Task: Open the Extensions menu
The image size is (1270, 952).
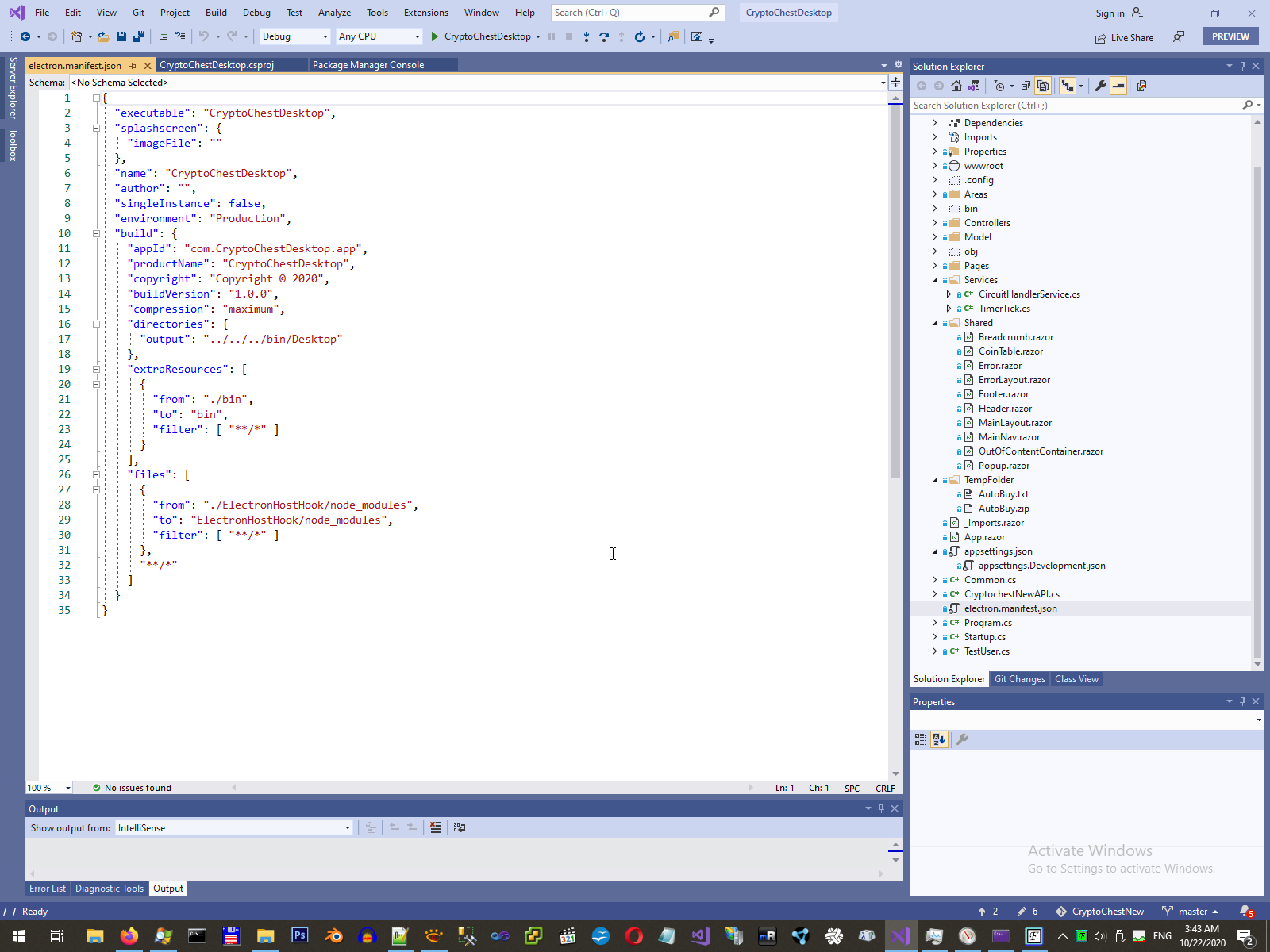Action: (x=426, y=13)
